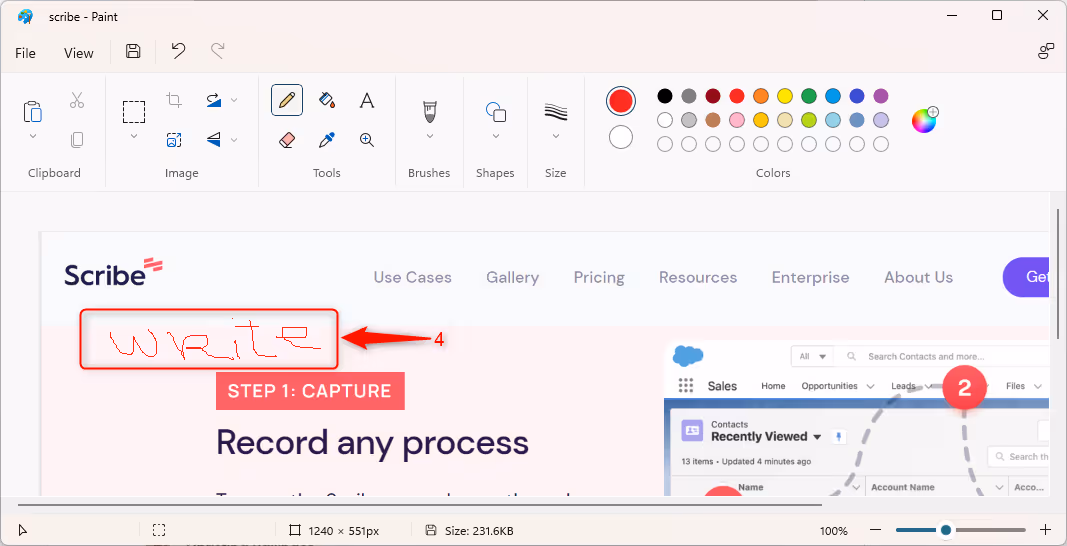
Task: Pick the green color swatch
Action: pyautogui.click(x=808, y=96)
